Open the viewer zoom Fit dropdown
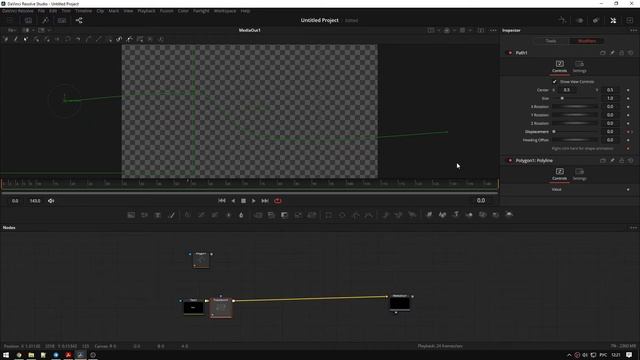This screenshot has width=640, height=360. pos(12,30)
